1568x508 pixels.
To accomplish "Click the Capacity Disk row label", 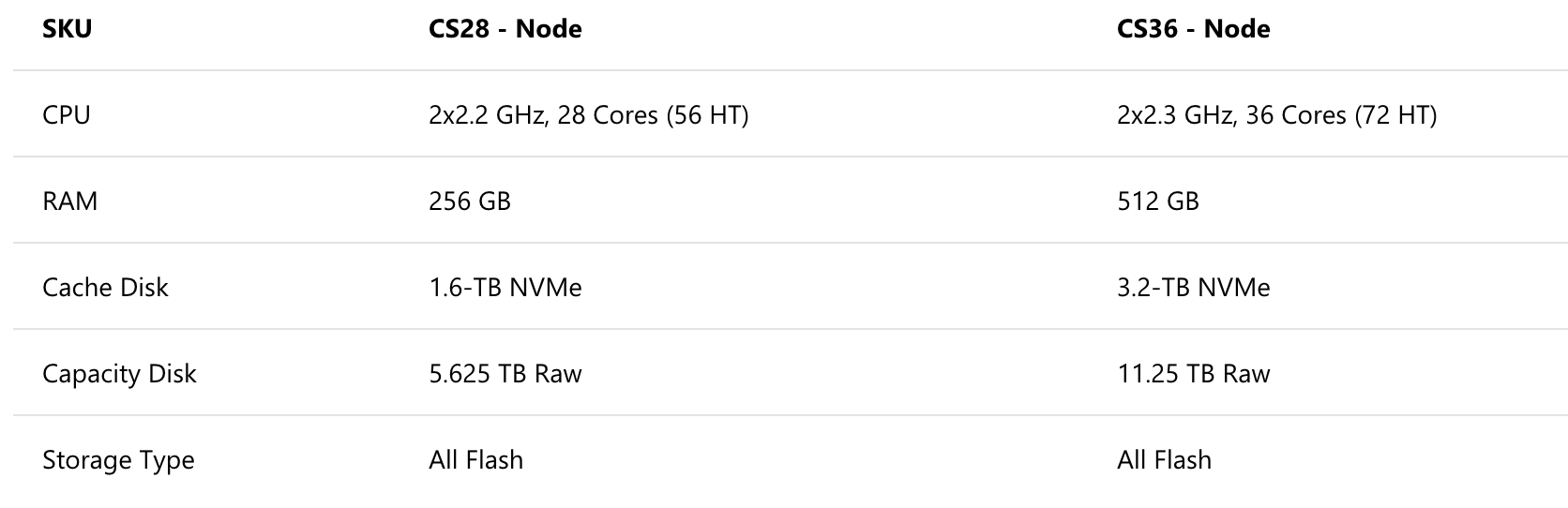I will [119, 374].
